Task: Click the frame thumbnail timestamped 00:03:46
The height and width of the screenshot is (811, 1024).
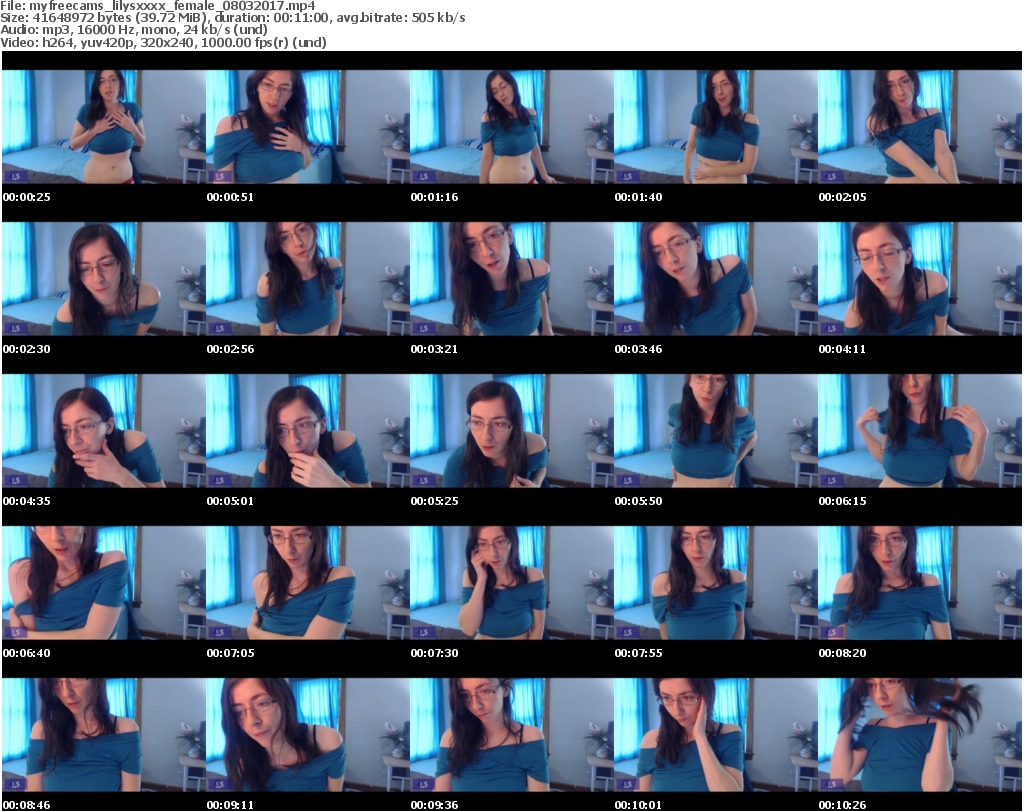Action: (x=716, y=279)
